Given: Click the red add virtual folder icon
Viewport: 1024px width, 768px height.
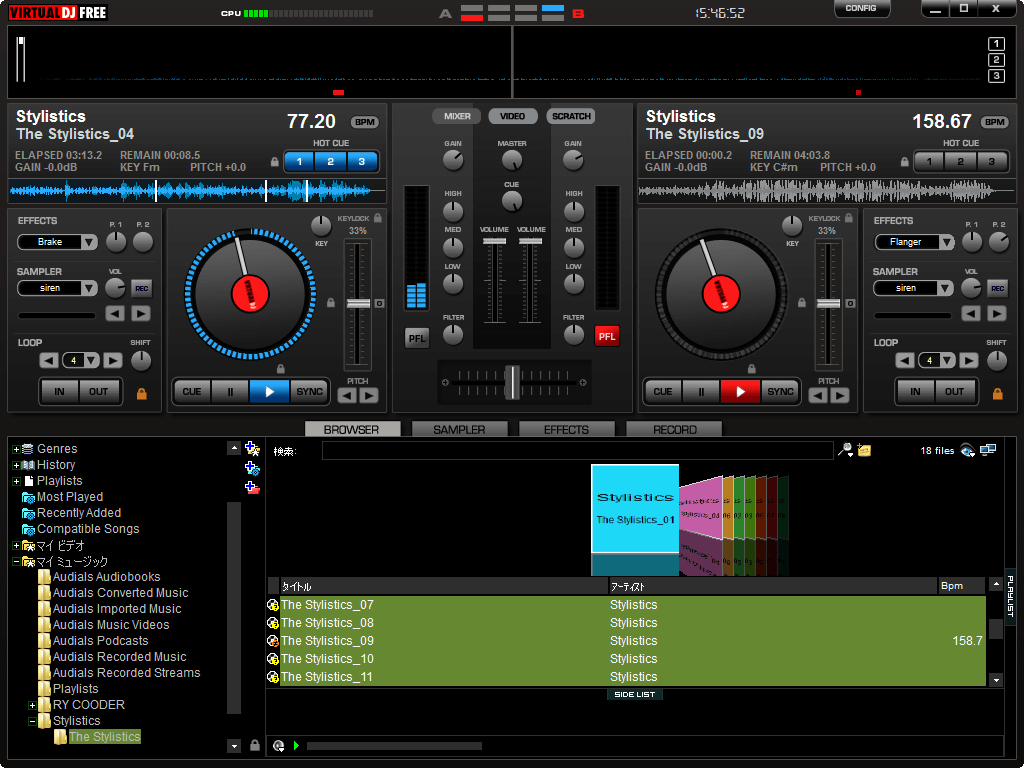Looking at the screenshot, I should pos(252,488).
